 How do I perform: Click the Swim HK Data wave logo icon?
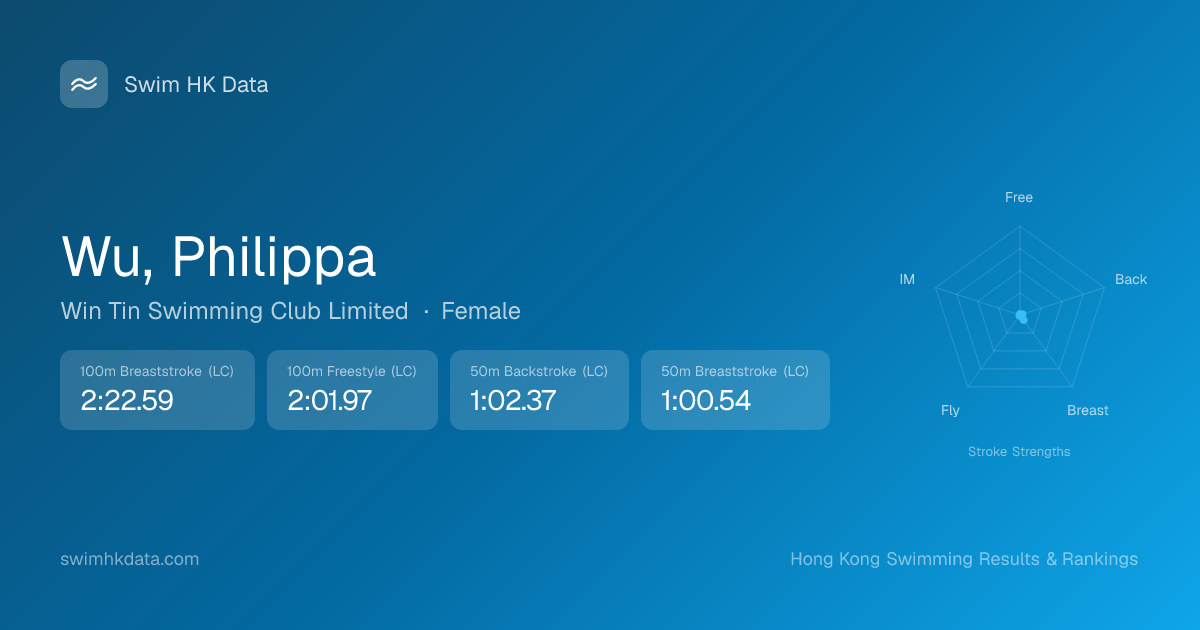point(84,84)
